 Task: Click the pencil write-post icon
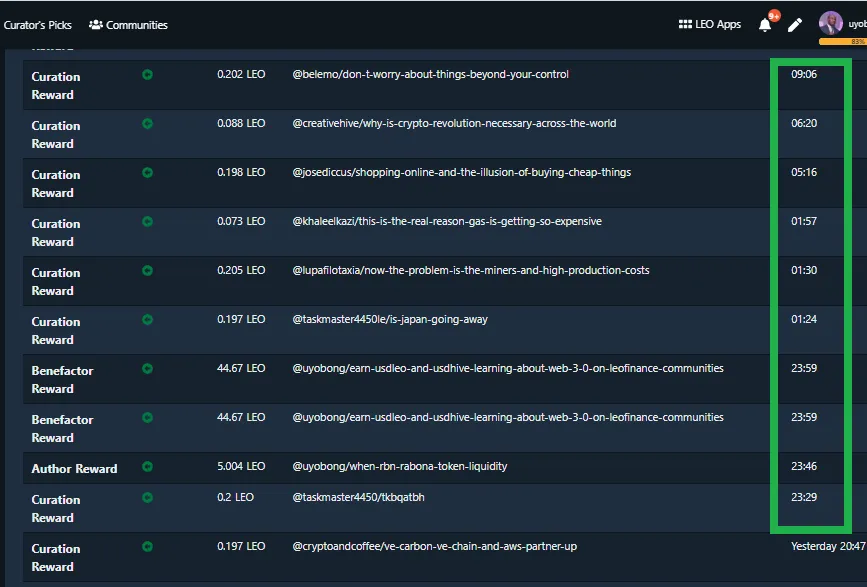coord(795,25)
